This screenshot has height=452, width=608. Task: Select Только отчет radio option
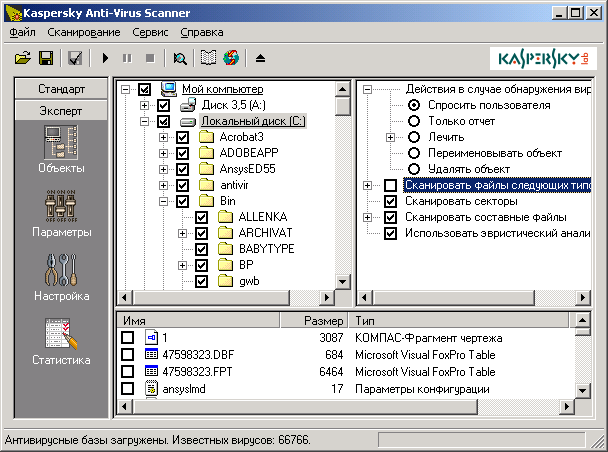(414, 121)
